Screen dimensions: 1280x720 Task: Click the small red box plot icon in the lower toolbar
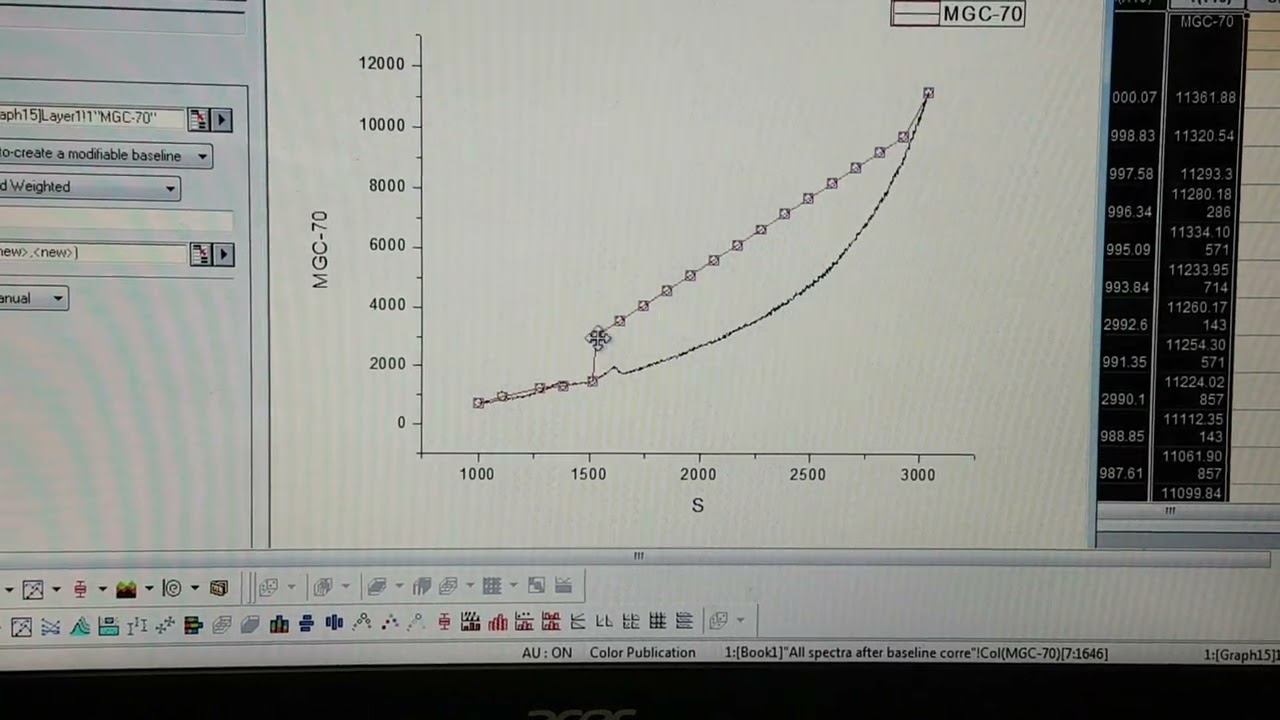click(444, 622)
